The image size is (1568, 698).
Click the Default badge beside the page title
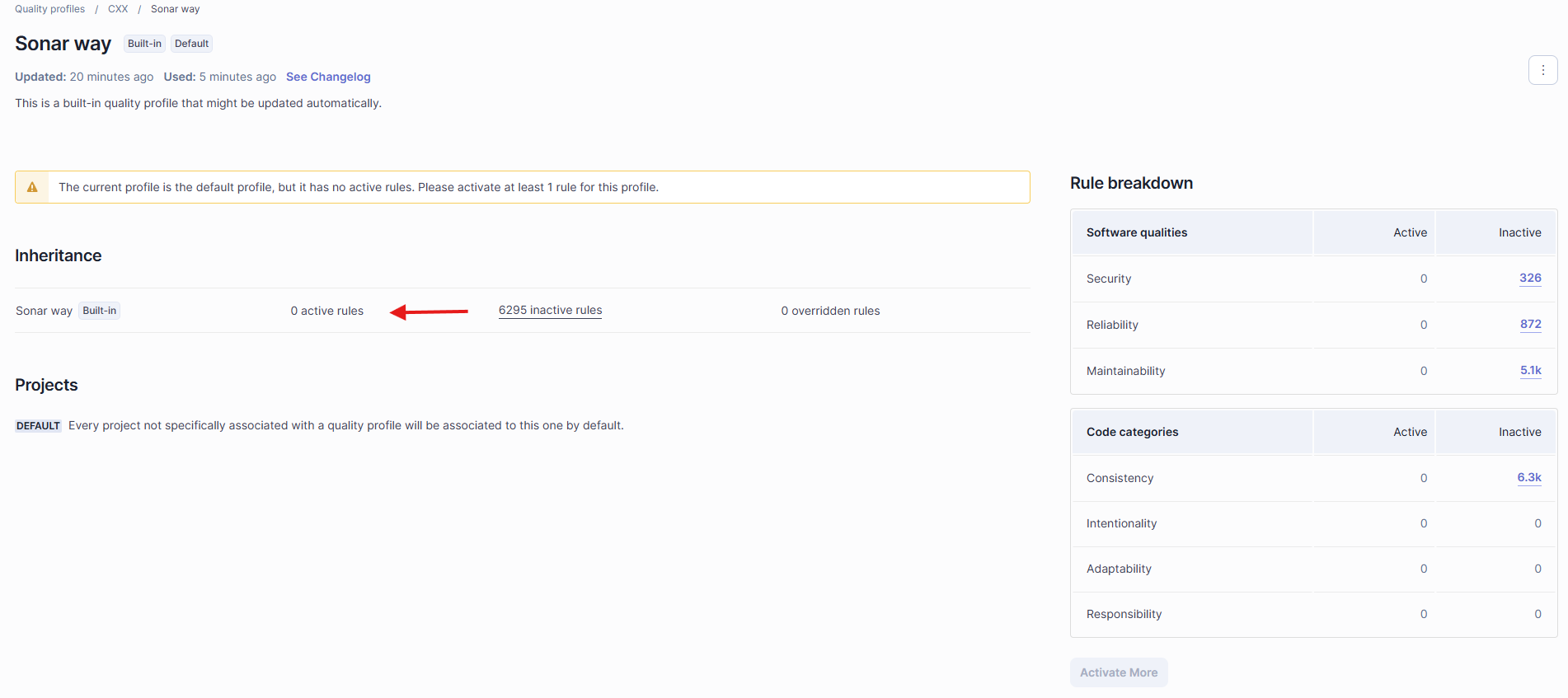[191, 44]
